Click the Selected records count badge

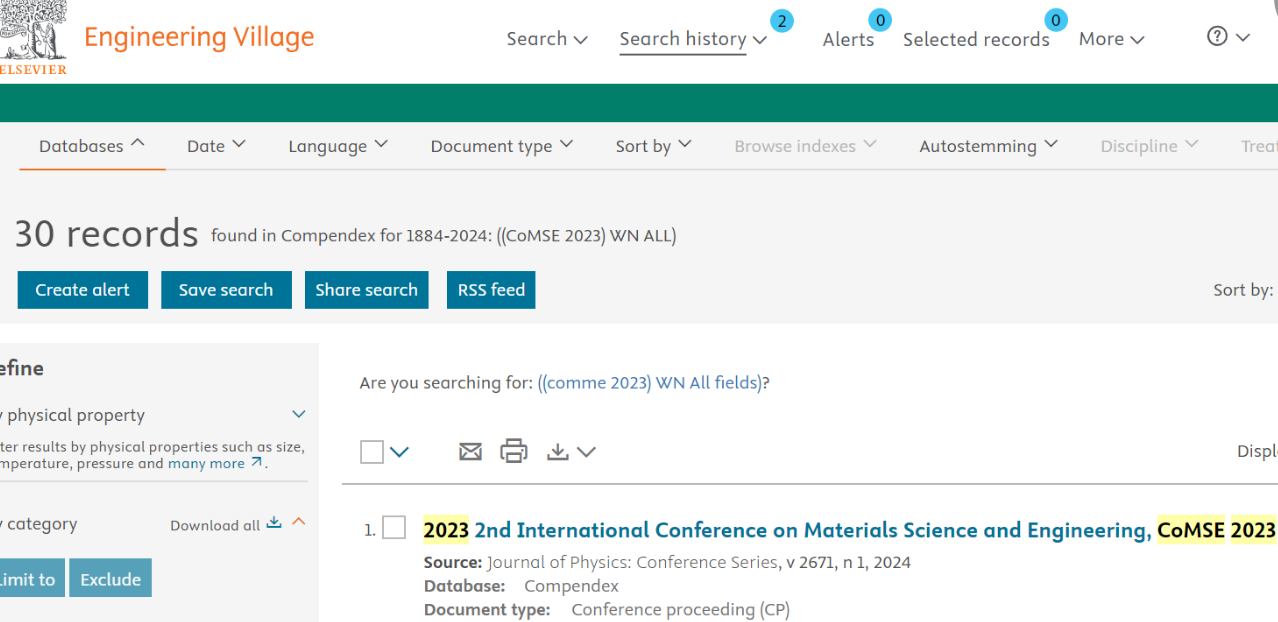[1056, 20]
